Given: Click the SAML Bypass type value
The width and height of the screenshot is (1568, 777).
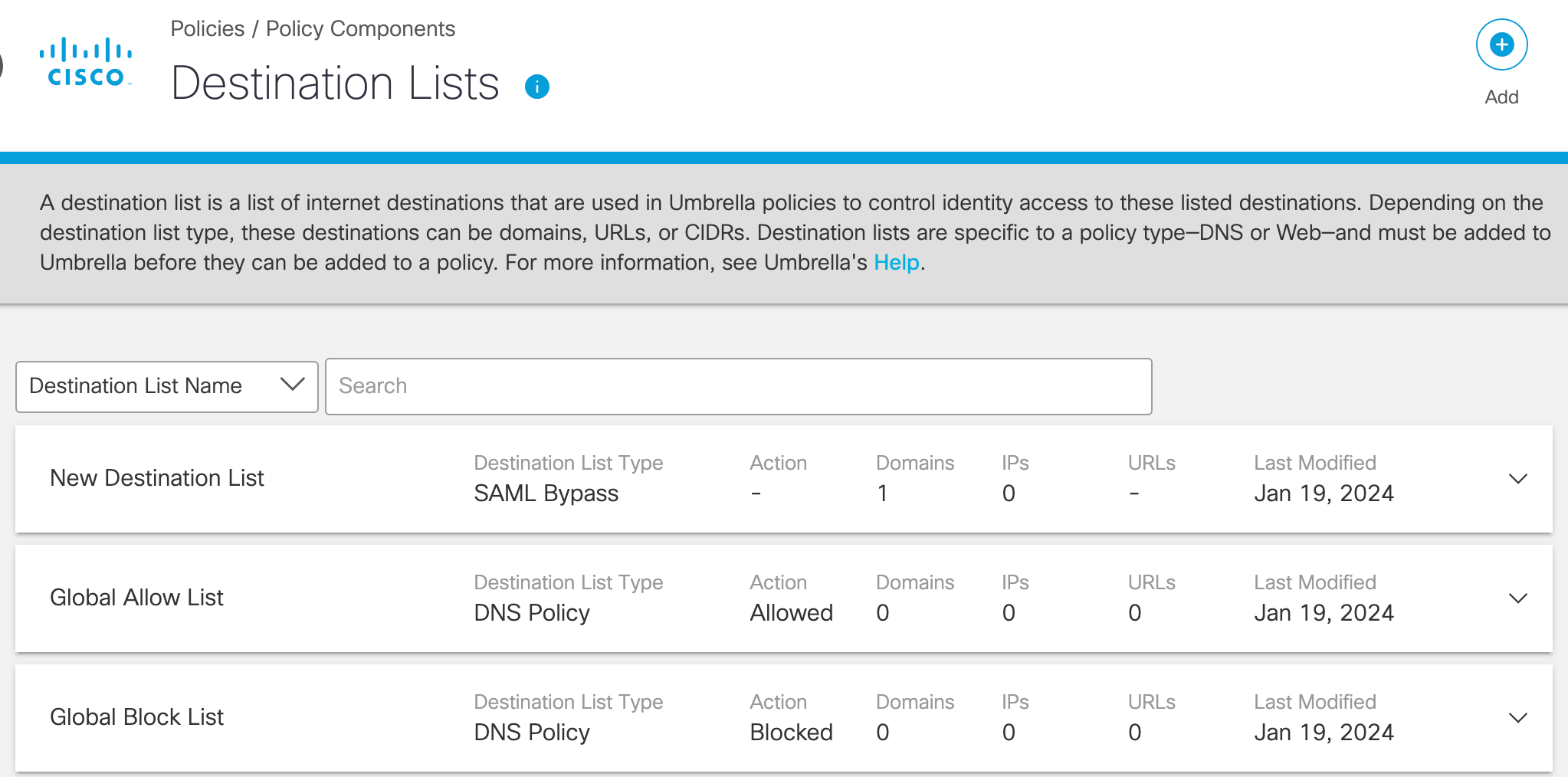Looking at the screenshot, I should 546,493.
